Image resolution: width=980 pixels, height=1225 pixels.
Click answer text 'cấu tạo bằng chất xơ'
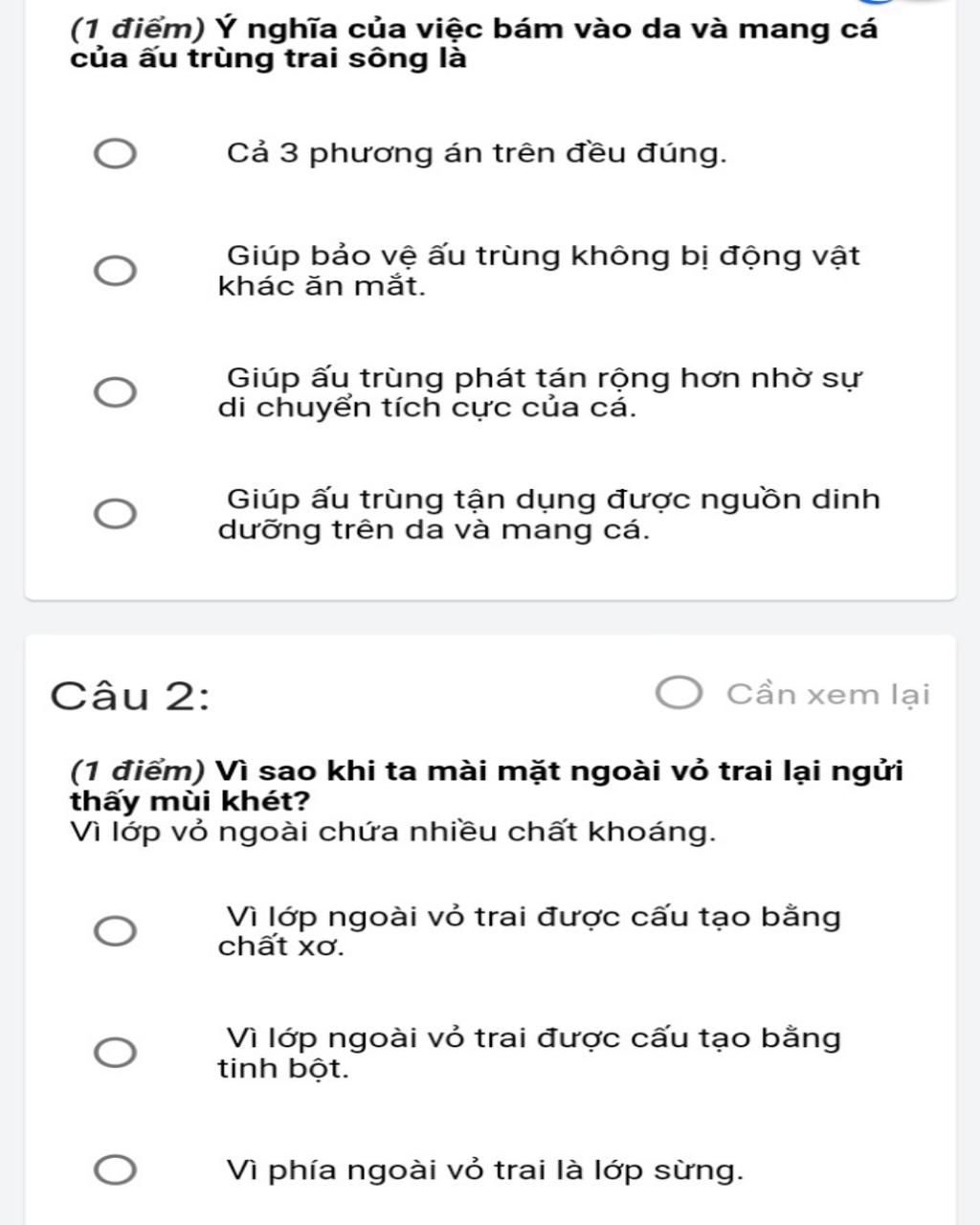click(529, 931)
